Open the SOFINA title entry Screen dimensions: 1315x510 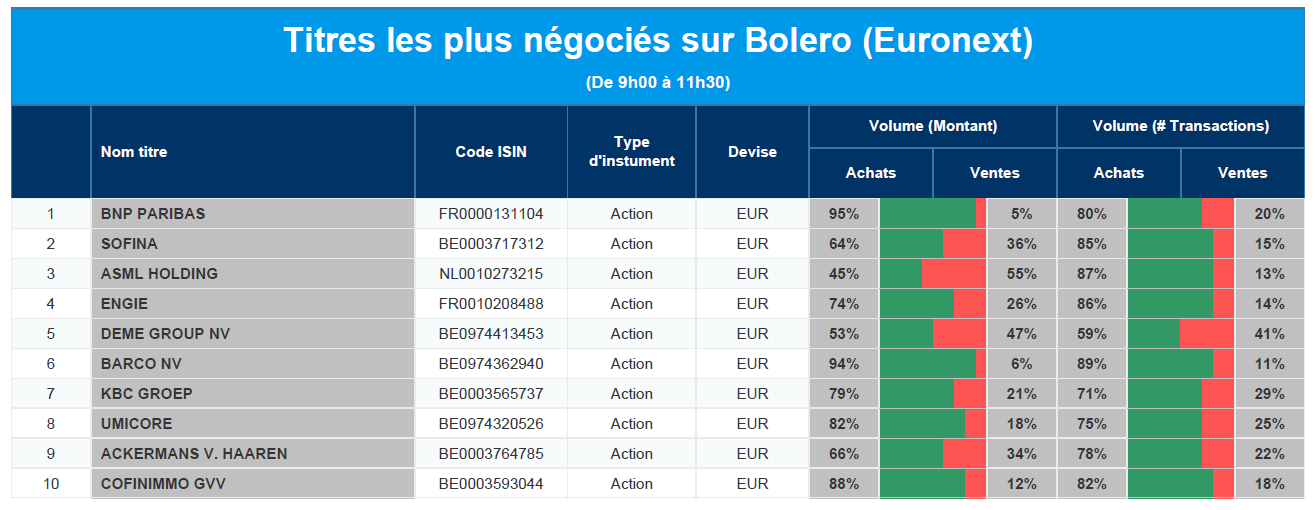point(130,244)
